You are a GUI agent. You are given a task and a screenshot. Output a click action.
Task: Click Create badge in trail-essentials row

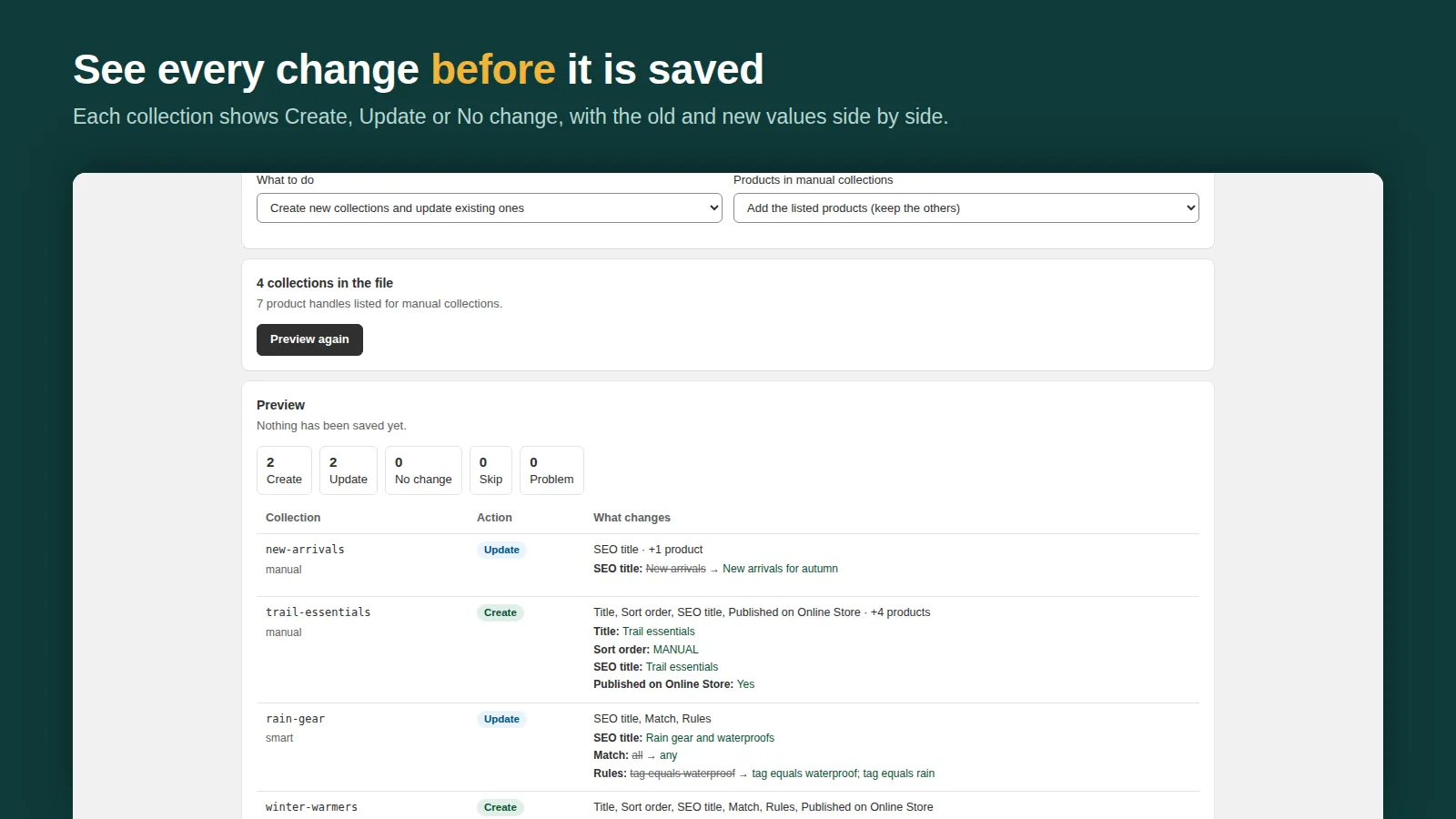(x=500, y=612)
